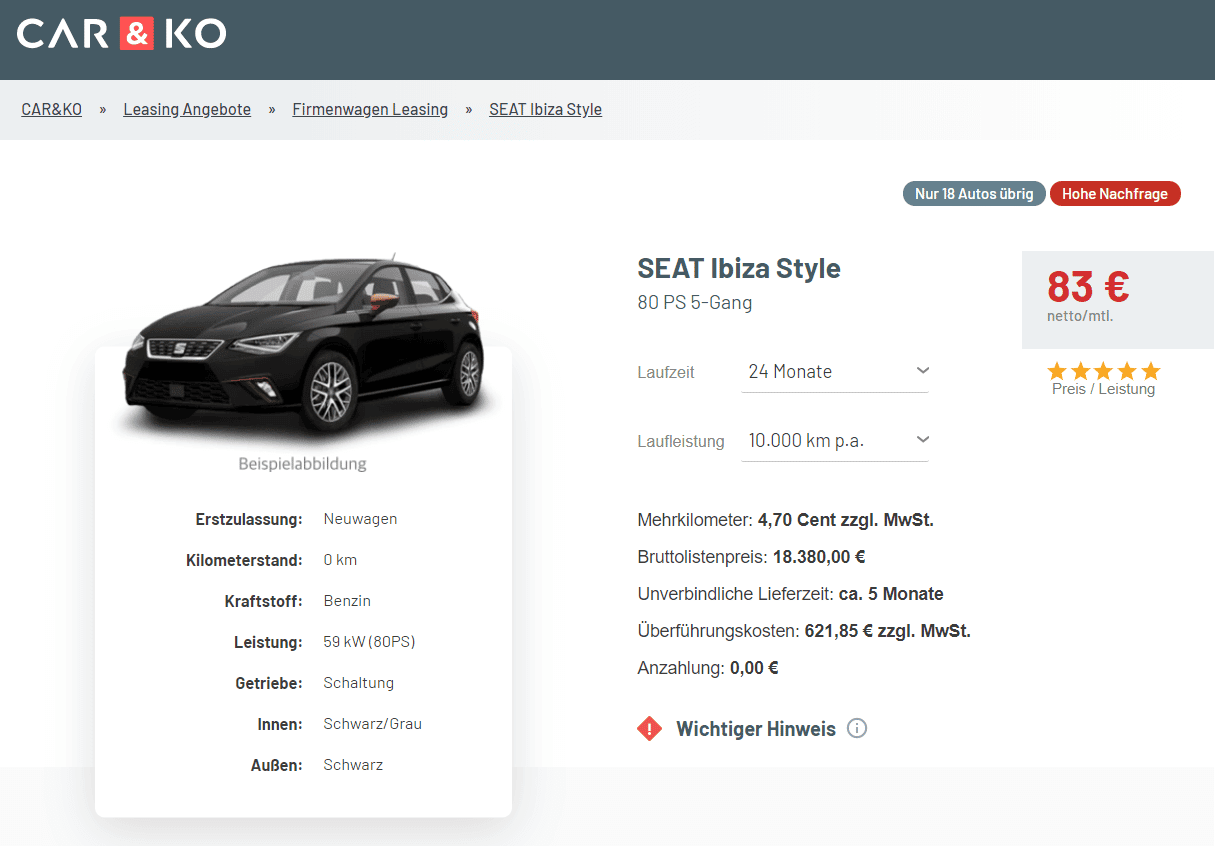The image size is (1215, 846).
Task: Expand the Wichtiger Hinweis section
Action: coord(755,729)
